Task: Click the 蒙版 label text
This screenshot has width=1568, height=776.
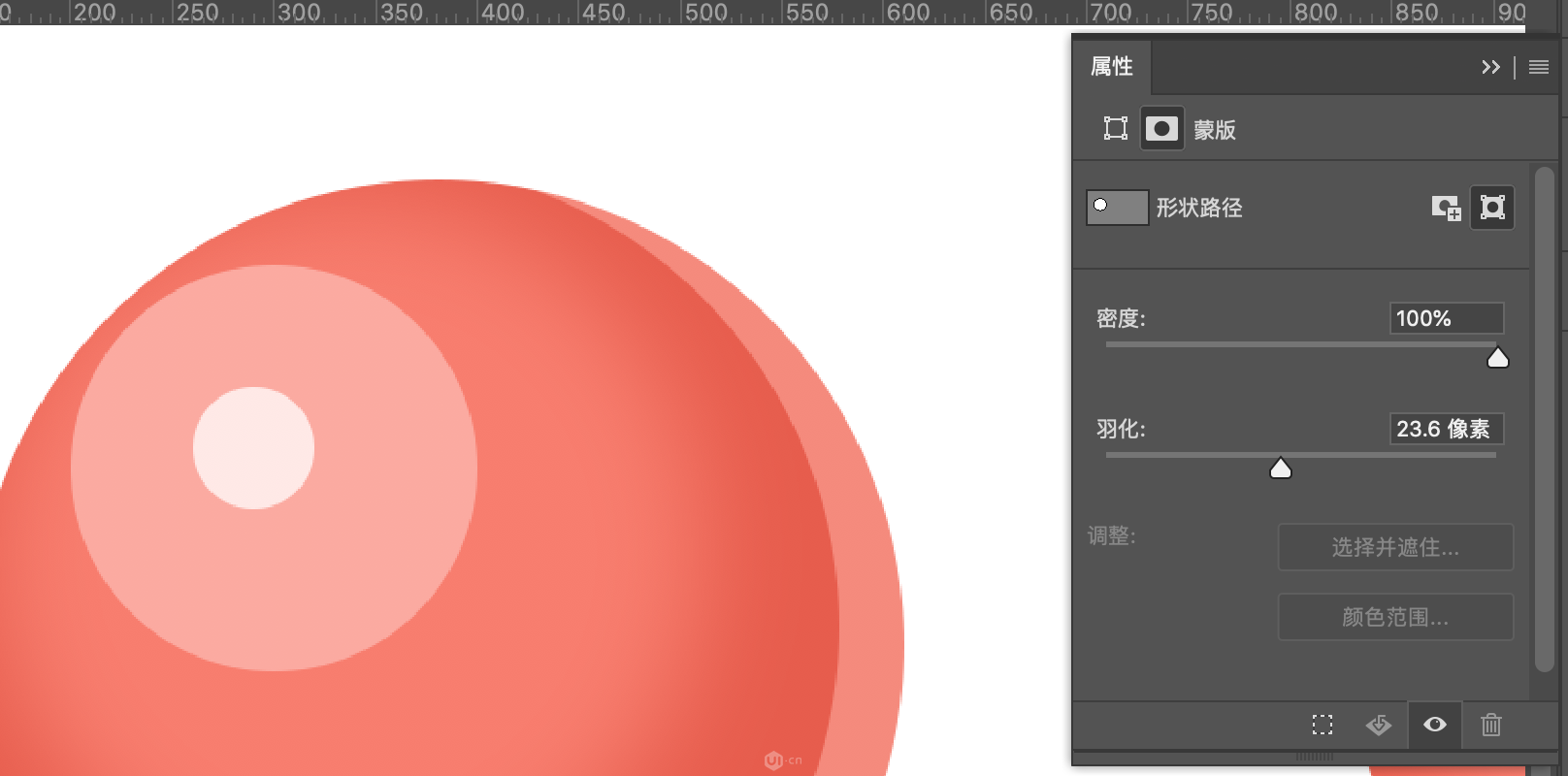Action: click(1215, 129)
